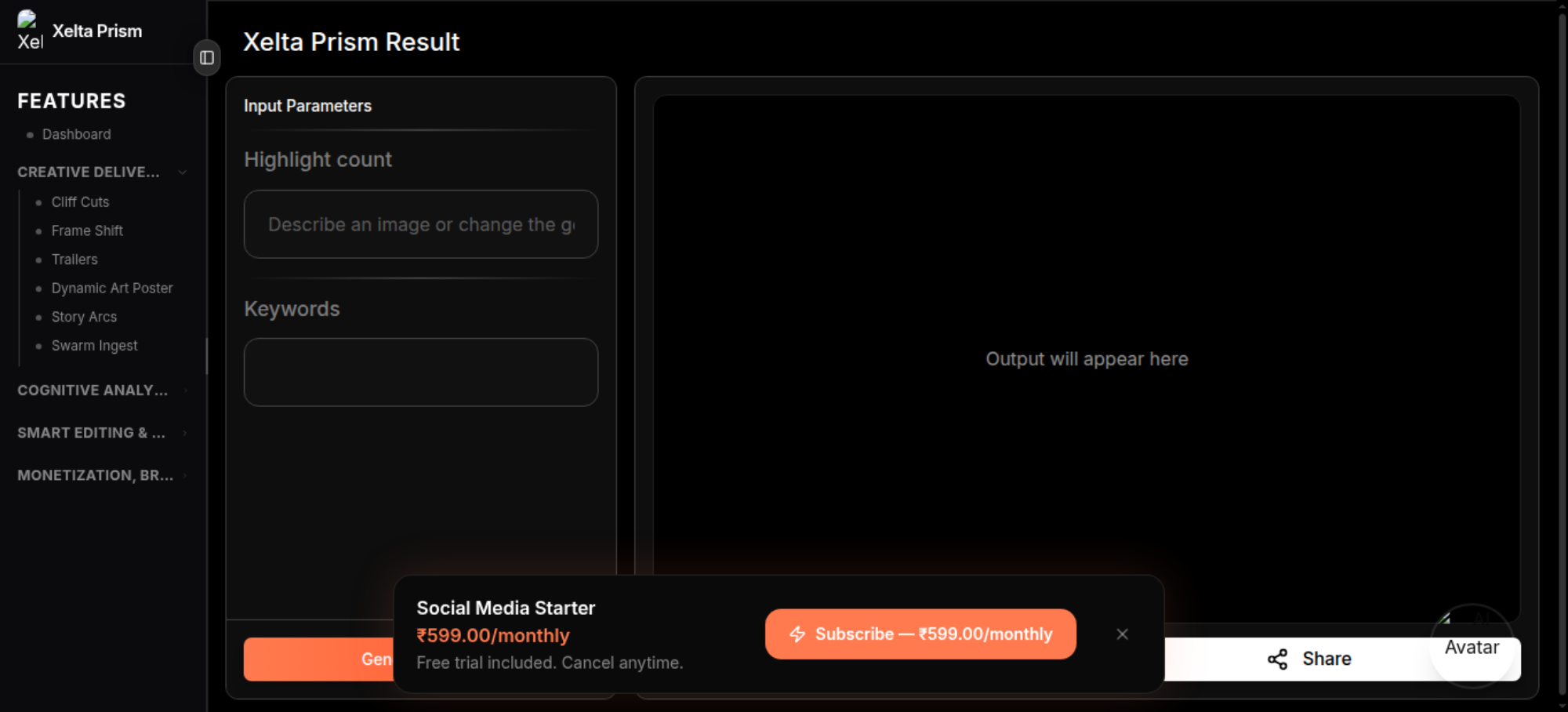This screenshot has height=712, width=1568.
Task: Focus the Keywords input field
Action: 421,372
